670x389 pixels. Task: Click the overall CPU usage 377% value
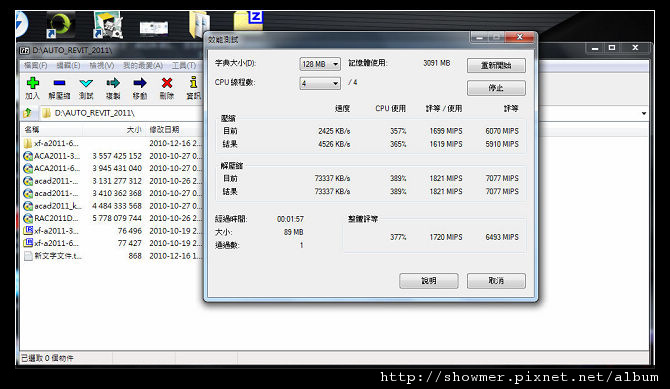click(398, 237)
